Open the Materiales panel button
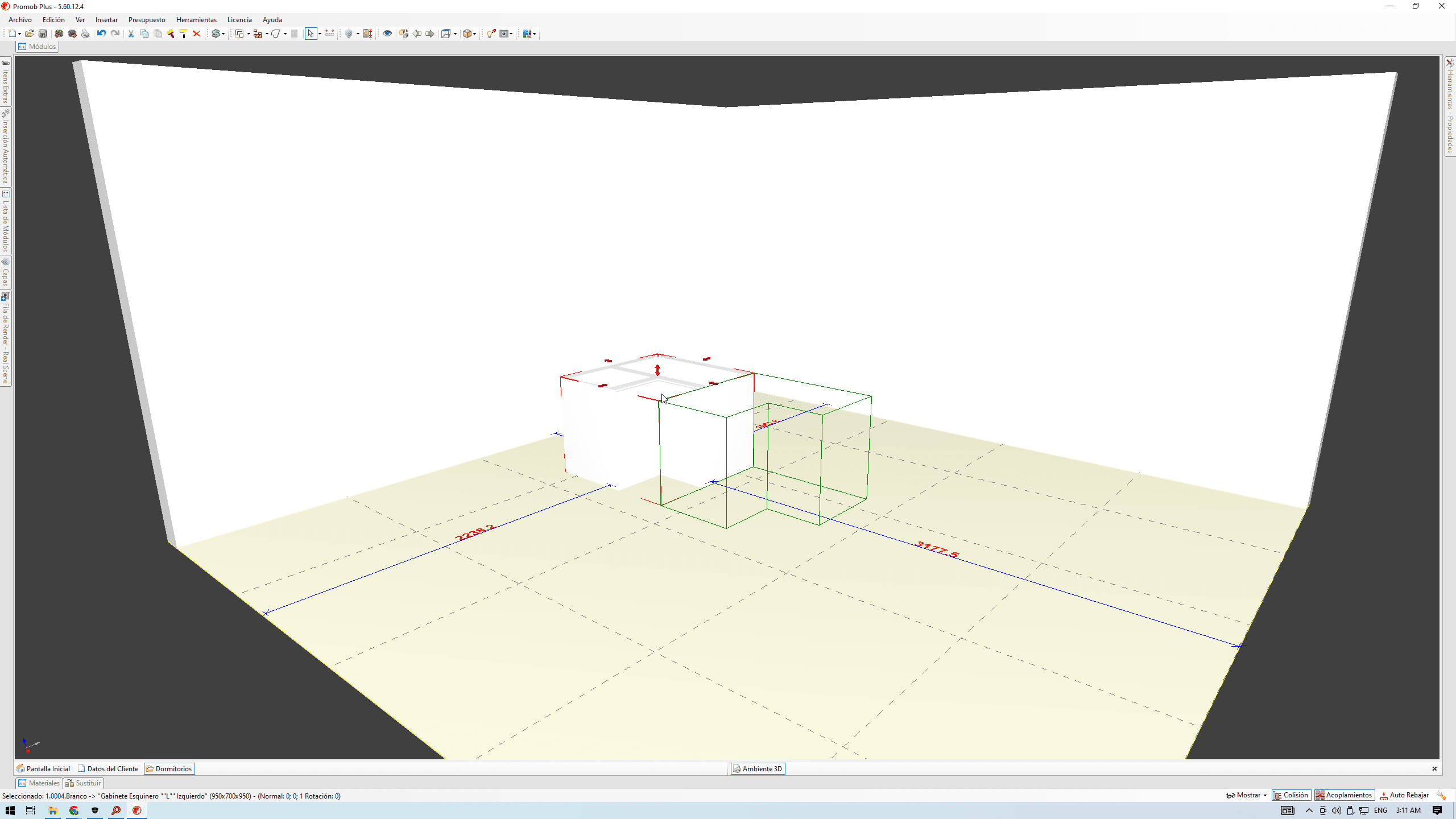The height and width of the screenshot is (819, 1456). coord(39,783)
